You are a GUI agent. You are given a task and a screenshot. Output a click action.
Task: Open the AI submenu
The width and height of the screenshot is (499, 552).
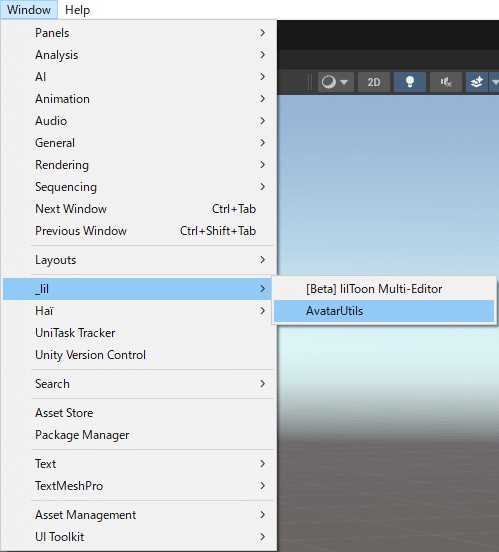pyautogui.click(x=139, y=77)
